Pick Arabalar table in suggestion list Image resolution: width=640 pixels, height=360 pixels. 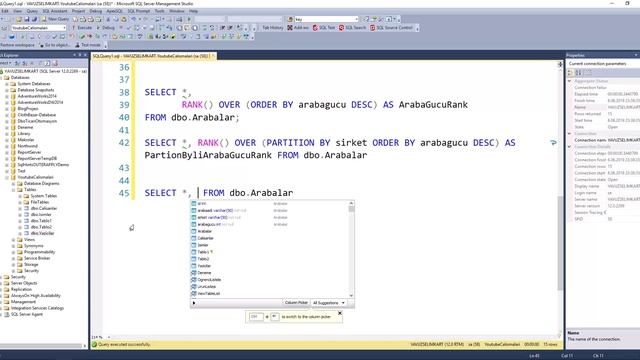(269, 231)
